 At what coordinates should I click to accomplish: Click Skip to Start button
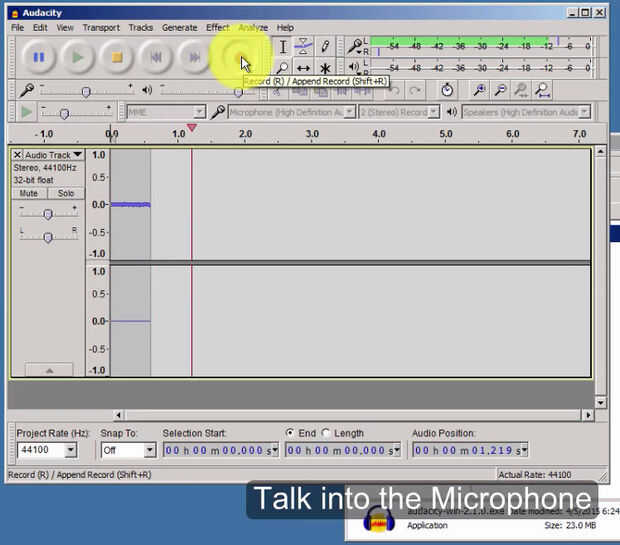[x=156, y=58]
